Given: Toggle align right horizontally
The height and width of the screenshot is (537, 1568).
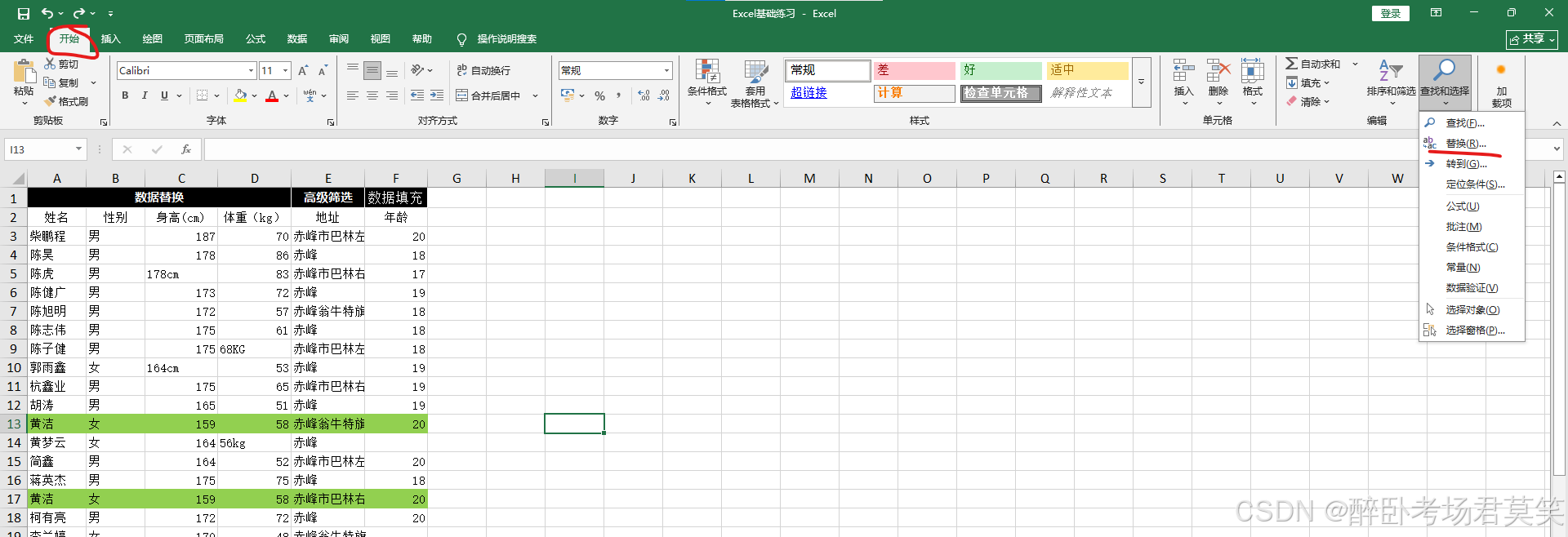Looking at the screenshot, I should [392, 95].
